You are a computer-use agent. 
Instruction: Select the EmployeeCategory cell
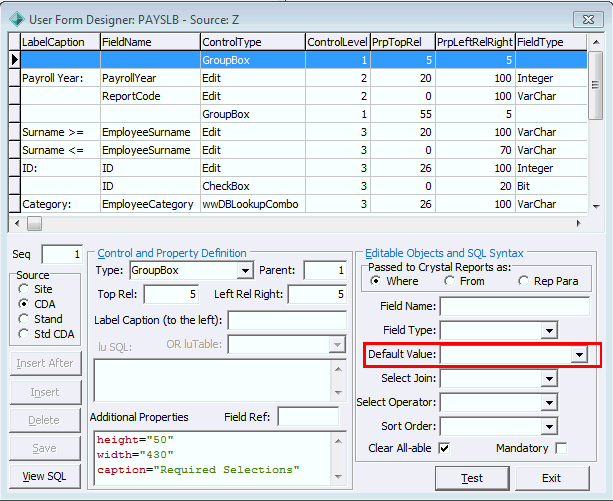point(151,204)
